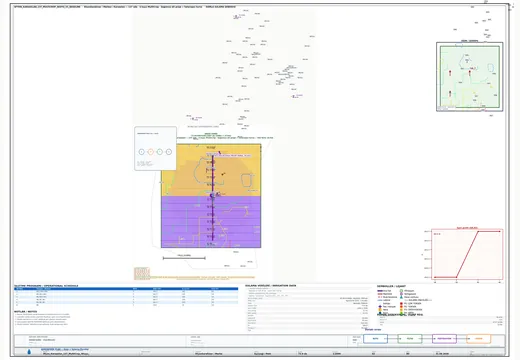Click the red line chart panel
The width and height of the screenshot is (520, 360).
click(467, 254)
